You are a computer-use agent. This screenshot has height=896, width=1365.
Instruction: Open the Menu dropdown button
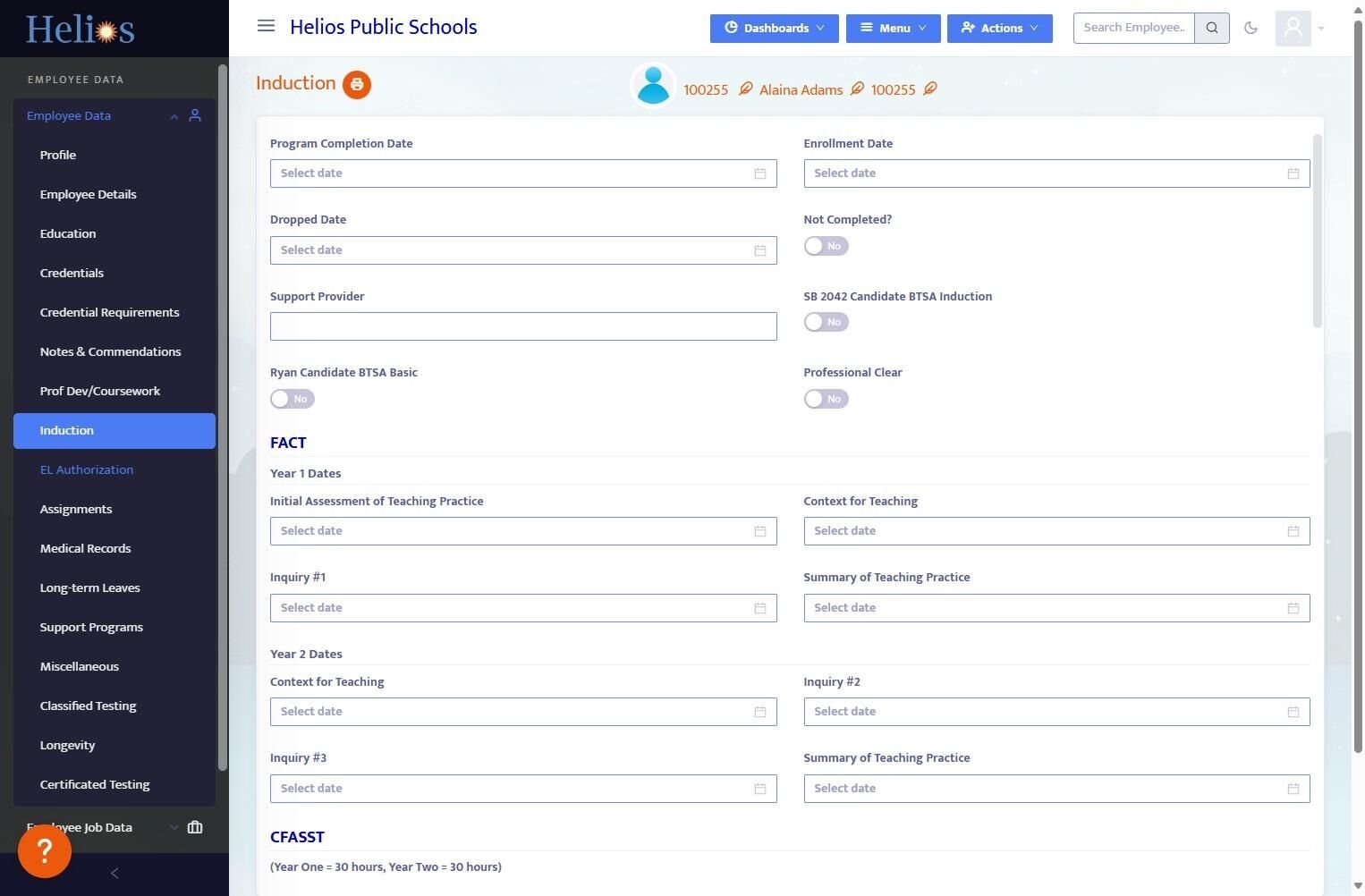(x=893, y=28)
